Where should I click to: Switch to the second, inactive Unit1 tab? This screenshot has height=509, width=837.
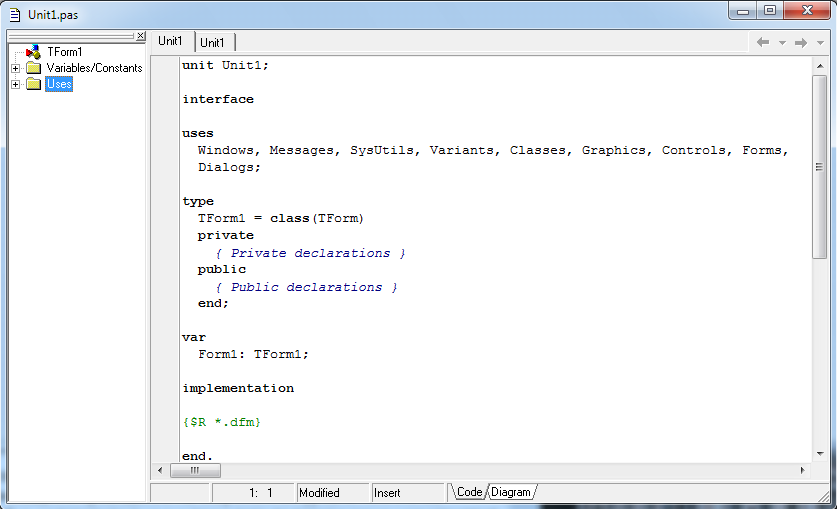pos(213,42)
